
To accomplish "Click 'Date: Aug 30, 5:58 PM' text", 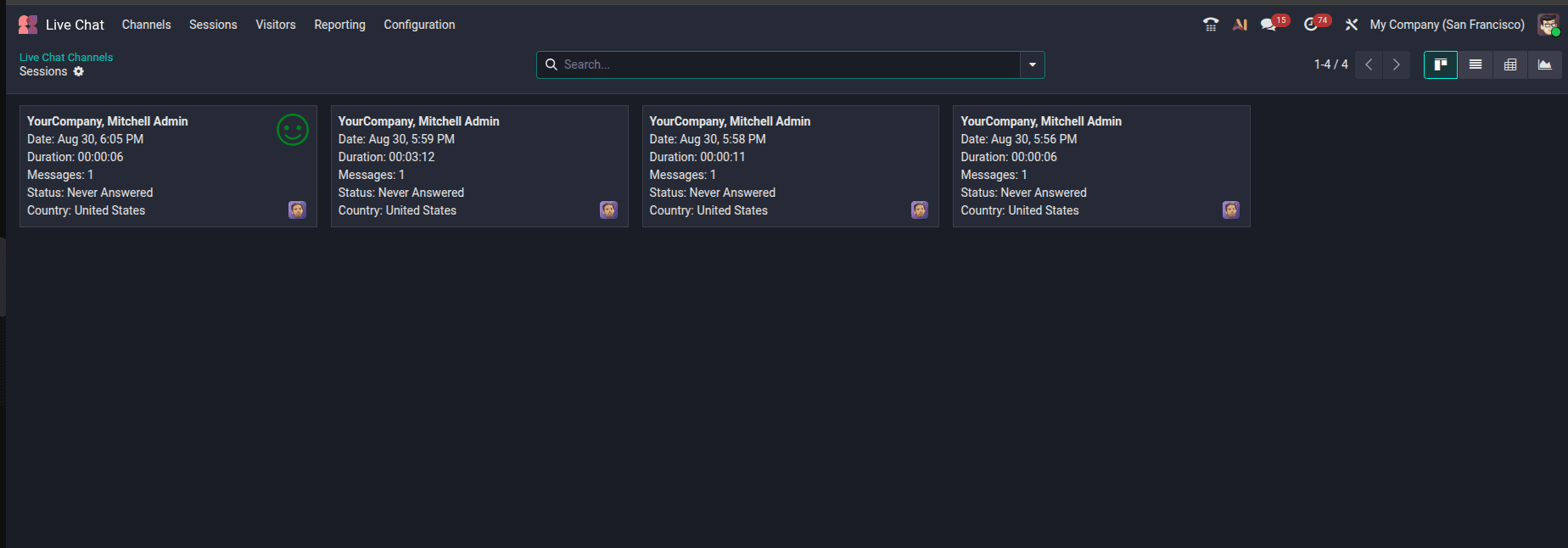I will (x=708, y=139).
